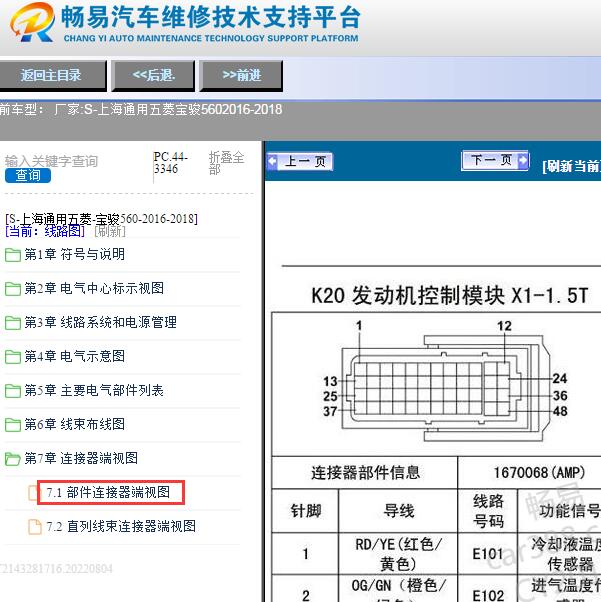Click the 线路号码 column header
Image resolution: width=601 pixels, height=602 pixels.
(488, 511)
